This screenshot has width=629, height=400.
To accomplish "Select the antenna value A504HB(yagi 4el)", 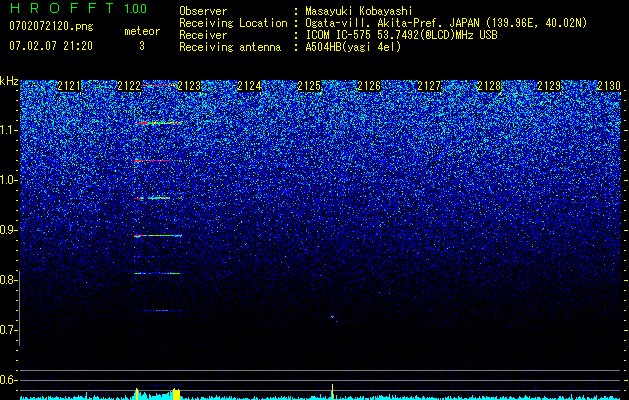I will [353, 47].
